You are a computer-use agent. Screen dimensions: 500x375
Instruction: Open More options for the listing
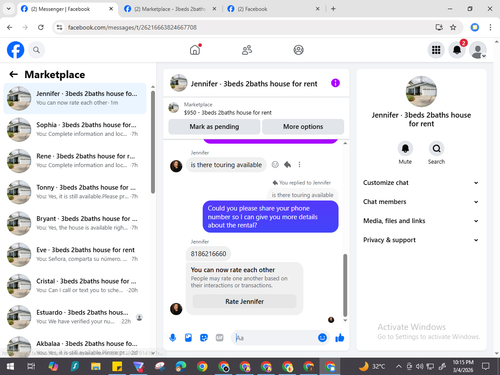pos(303,127)
